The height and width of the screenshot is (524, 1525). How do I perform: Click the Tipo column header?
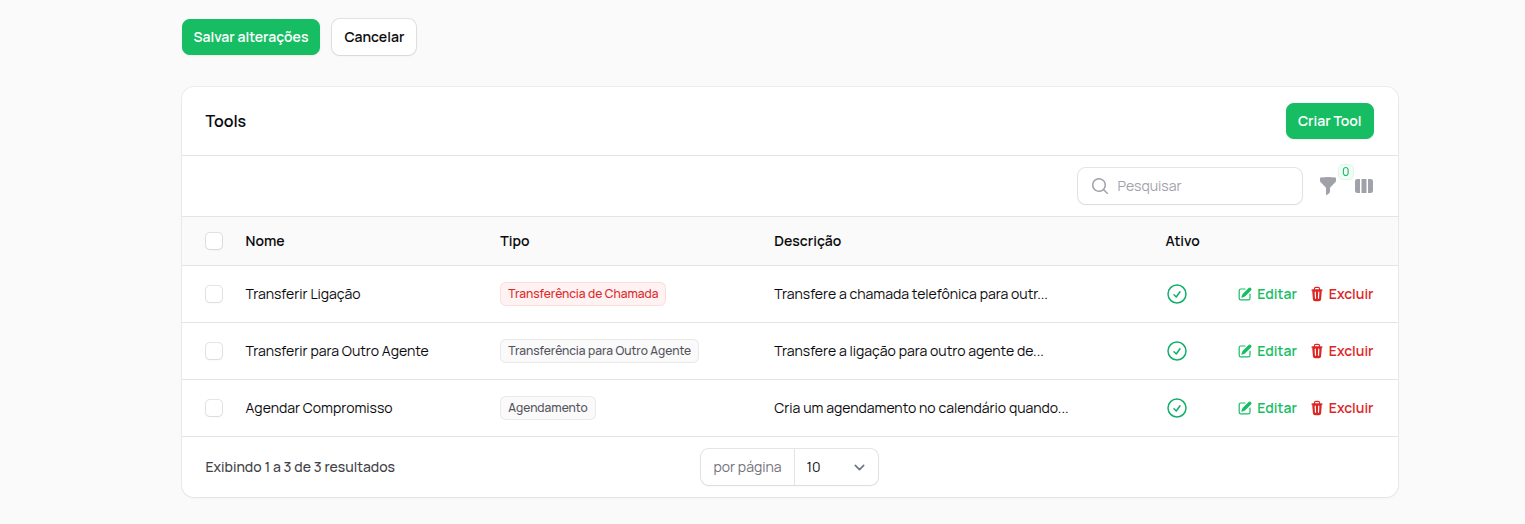pyautogui.click(x=515, y=241)
